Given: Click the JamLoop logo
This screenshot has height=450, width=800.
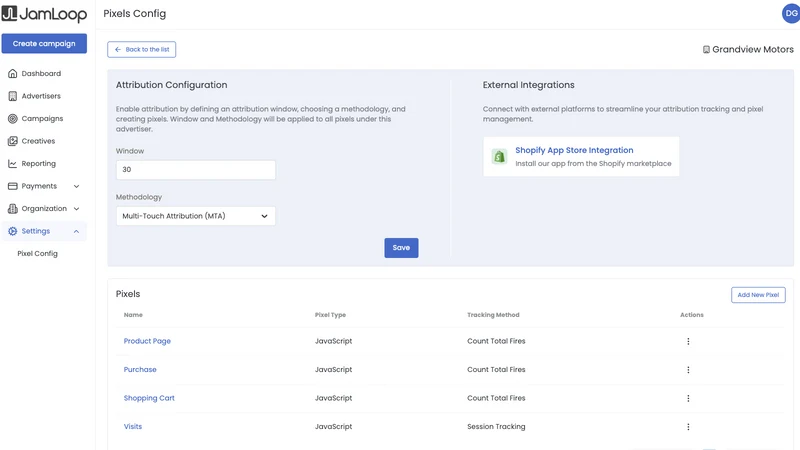Looking at the screenshot, I should [x=44, y=14].
